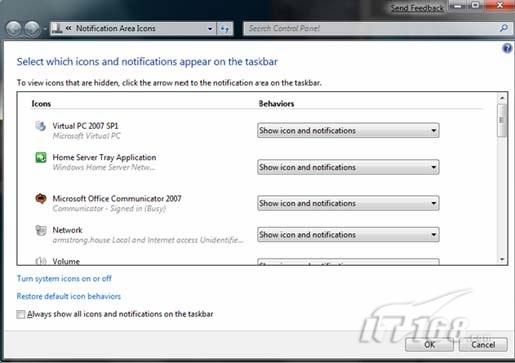This screenshot has width=515, height=363.
Task: Click the Home Server Tray Application icon
Action: [x=41, y=157]
